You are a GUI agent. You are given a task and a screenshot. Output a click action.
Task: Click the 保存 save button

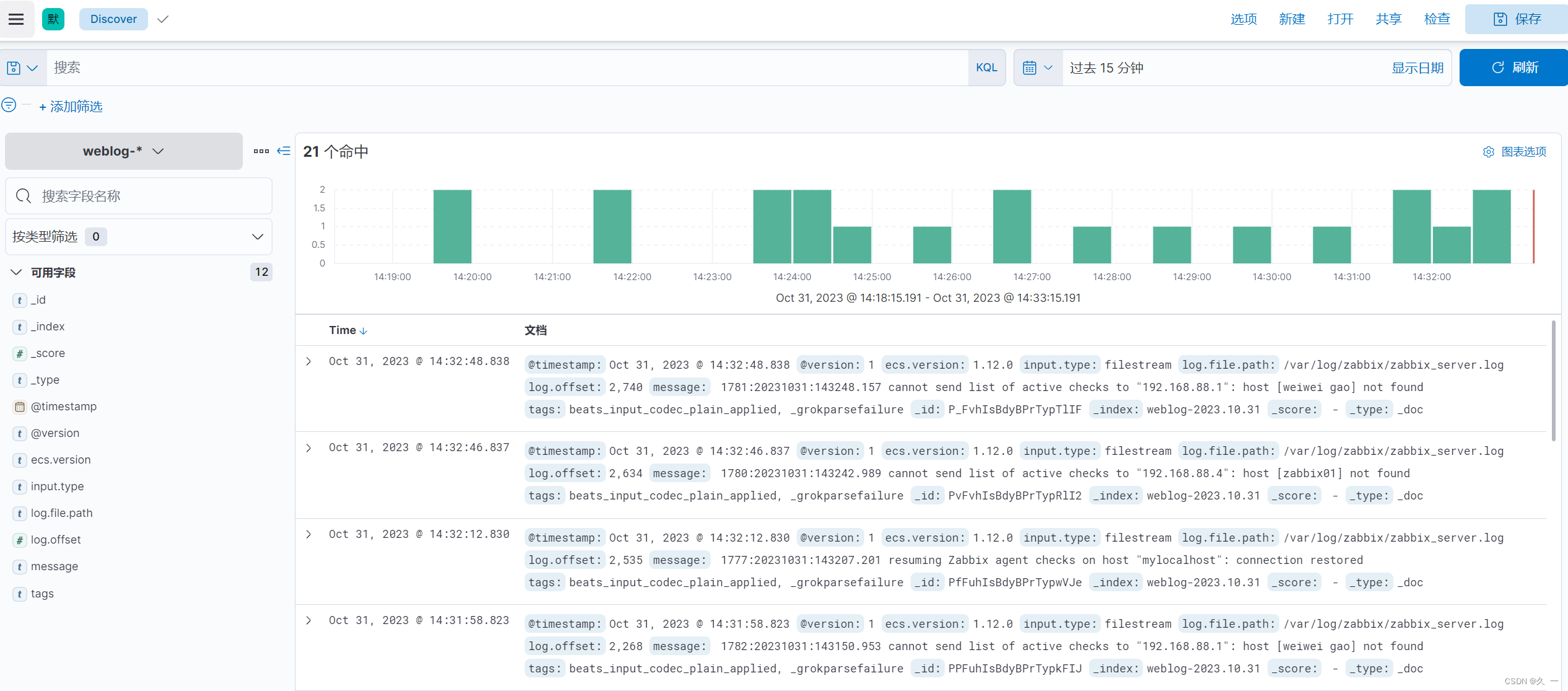[1516, 19]
